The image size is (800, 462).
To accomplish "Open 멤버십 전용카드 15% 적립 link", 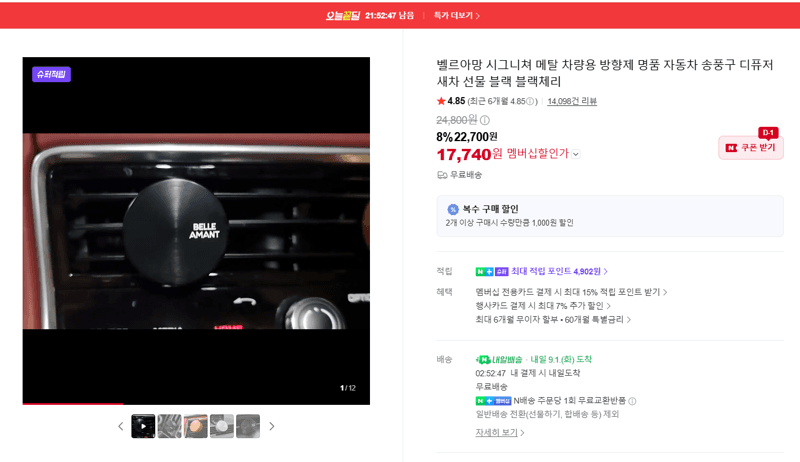I will (571, 292).
